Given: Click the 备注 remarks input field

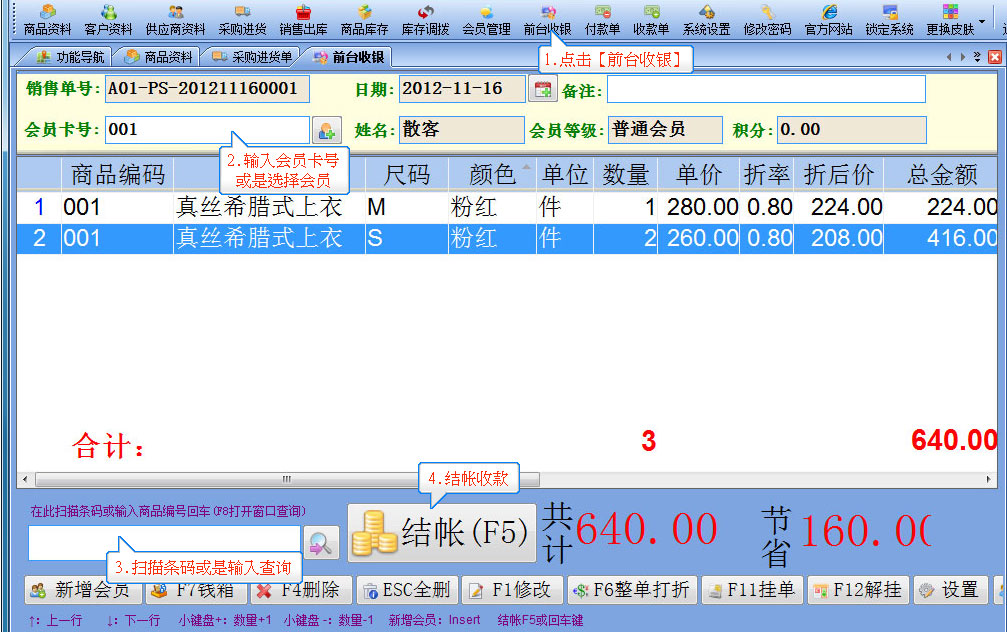Looking at the screenshot, I should [765, 90].
